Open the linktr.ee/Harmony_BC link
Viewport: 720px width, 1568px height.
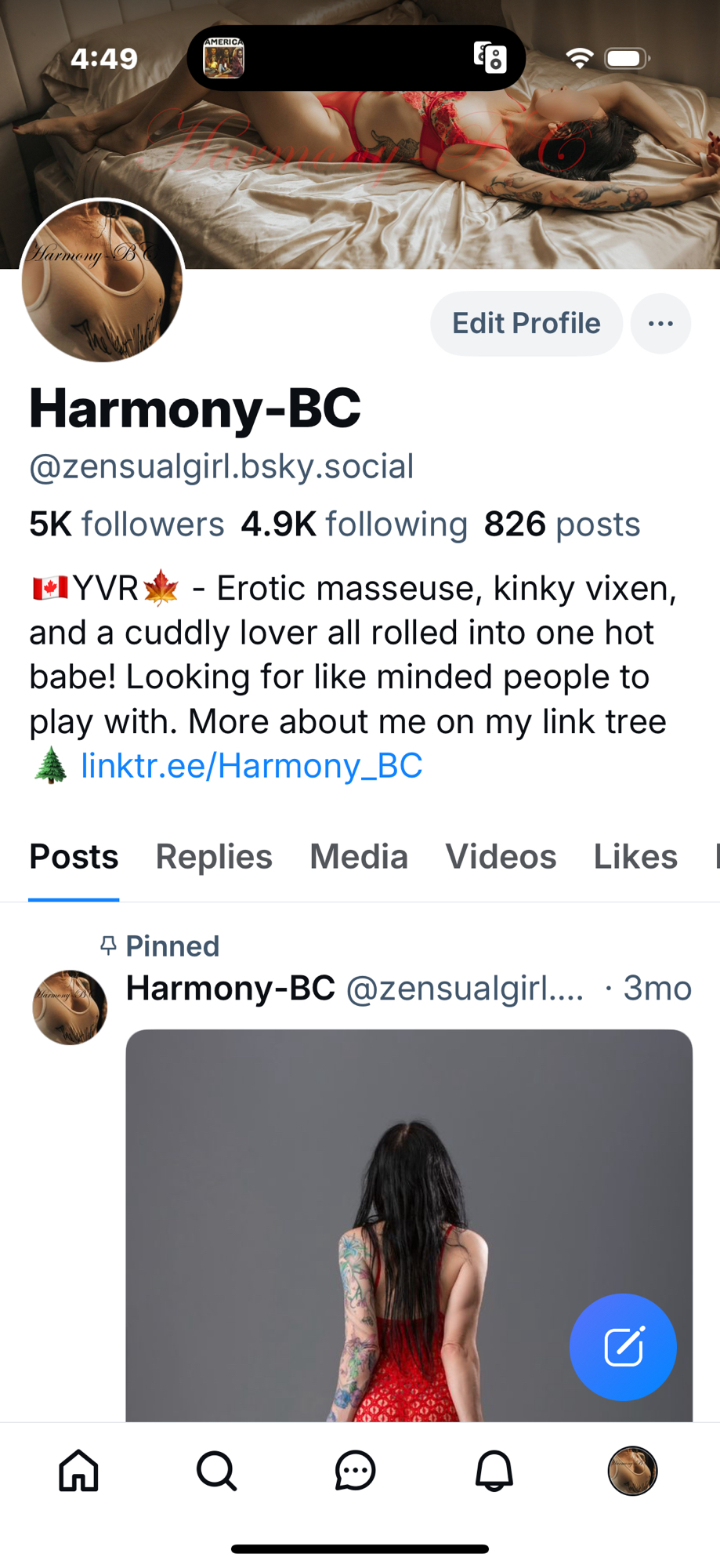pyautogui.click(x=251, y=765)
